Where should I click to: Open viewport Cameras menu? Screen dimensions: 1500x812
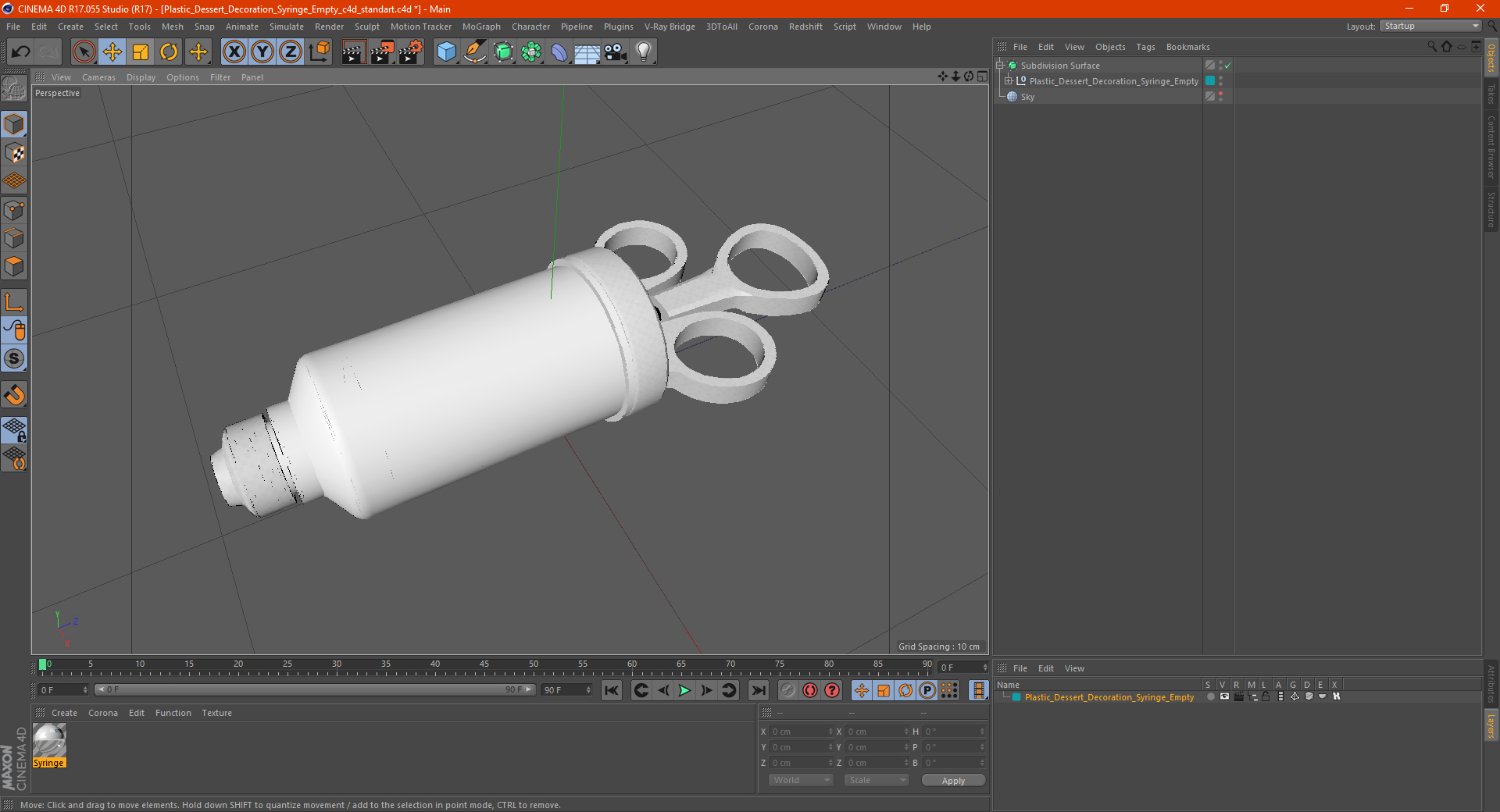point(98,77)
